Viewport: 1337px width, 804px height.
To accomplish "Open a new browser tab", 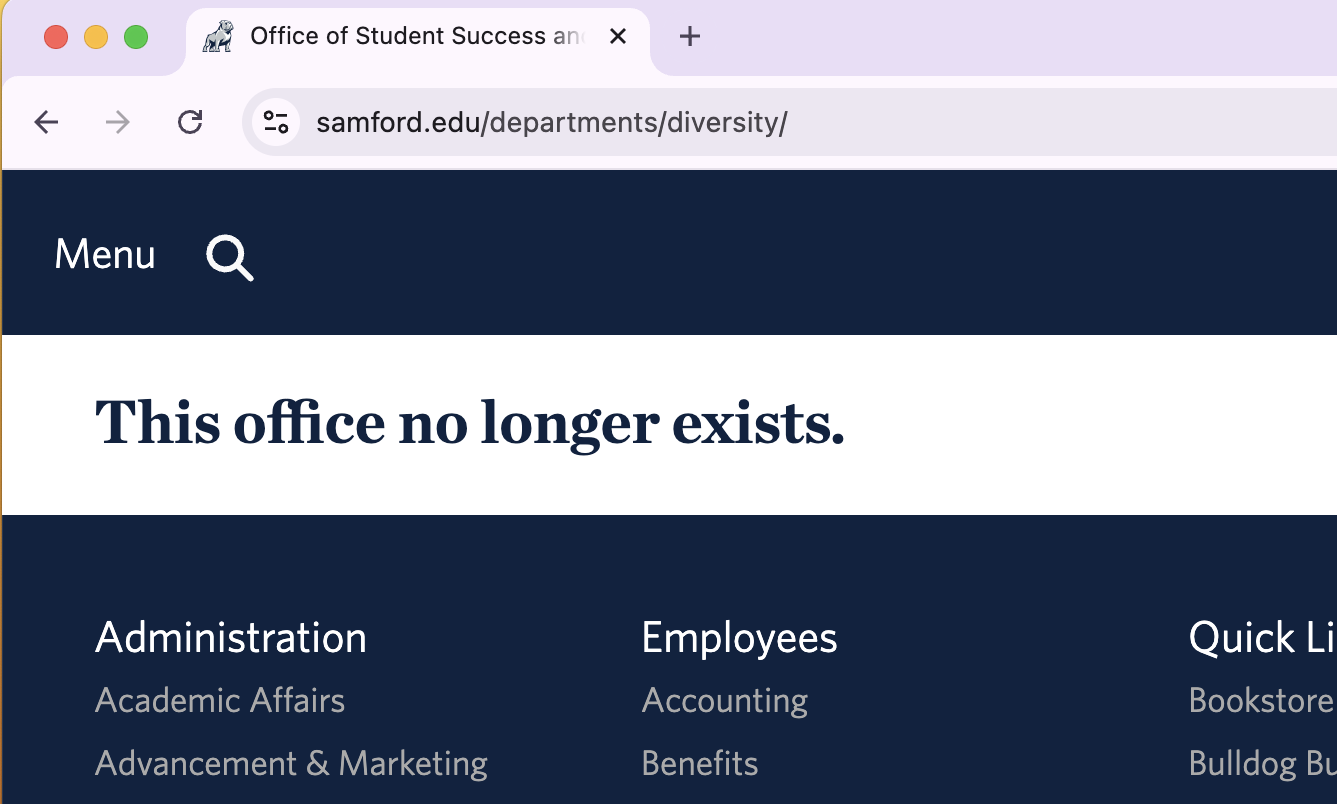I will pos(689,37).
